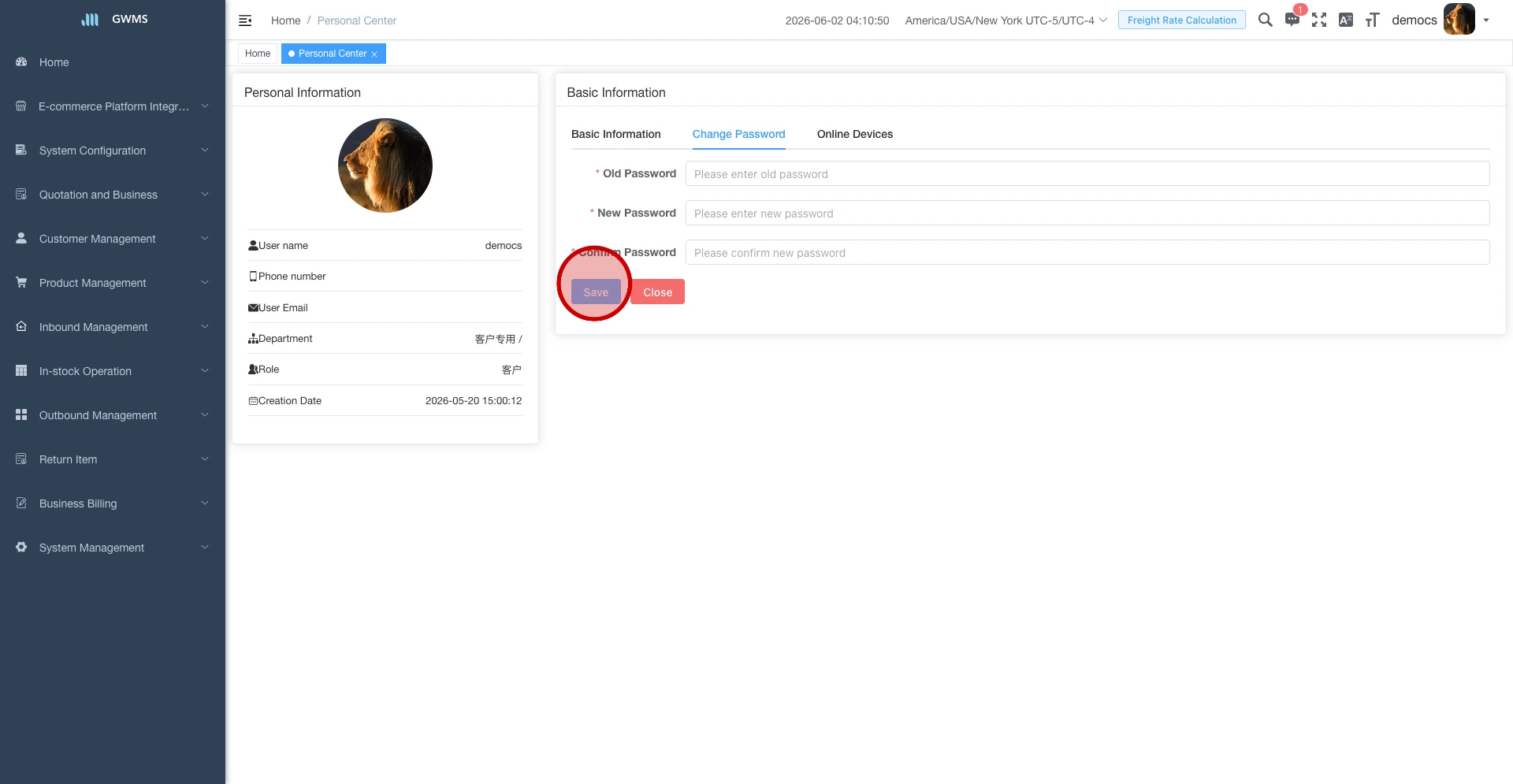Expand System Configuration chevron
Screen dimensions: 1513x784
point(205,150)
